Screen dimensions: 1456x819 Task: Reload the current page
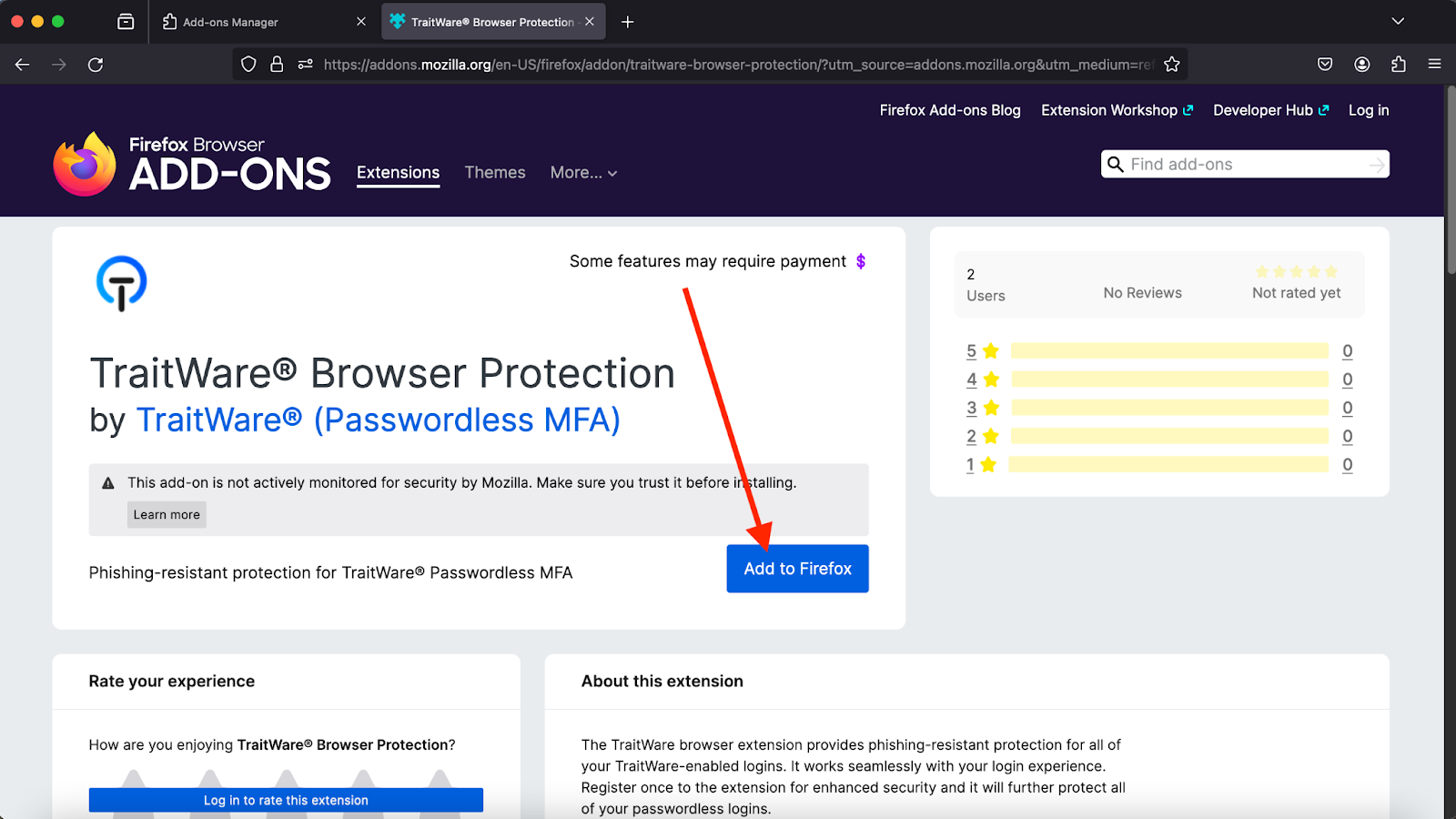point(96,65)
